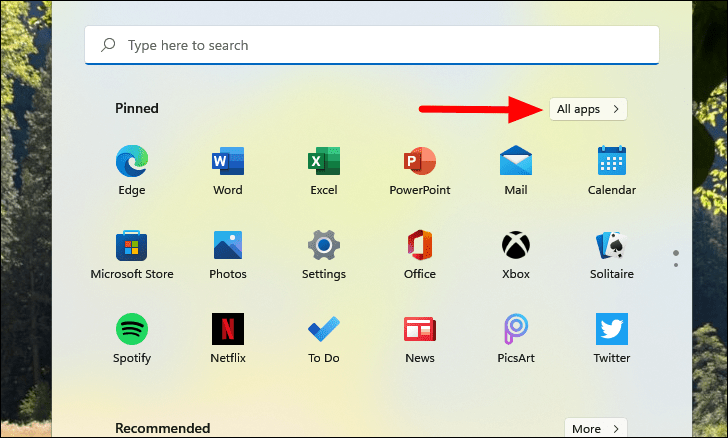Open the Calendar app
This screenshot has width=728, height=438.
coord(612,170)
